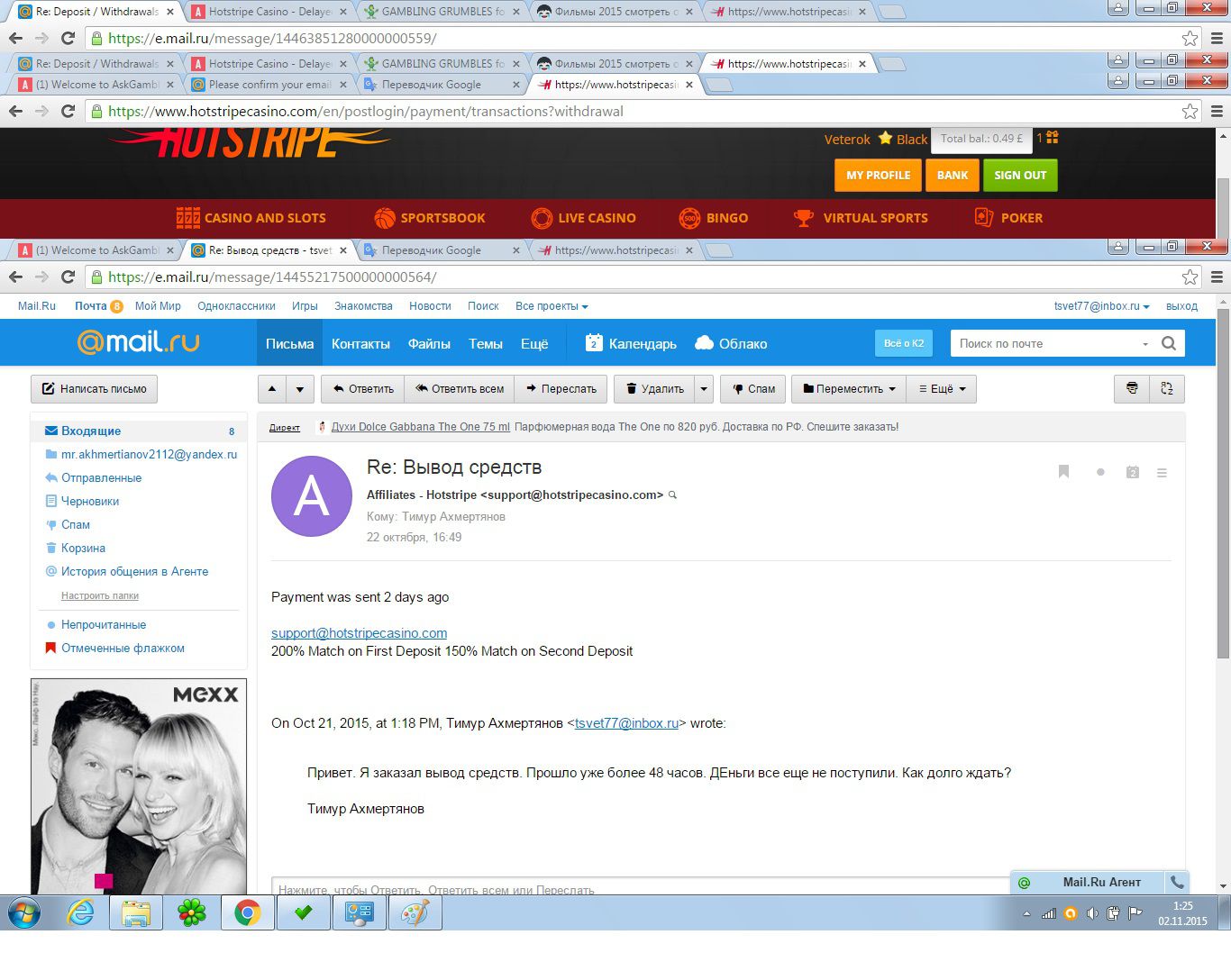Click the выход logout link

pos(1181,306)
